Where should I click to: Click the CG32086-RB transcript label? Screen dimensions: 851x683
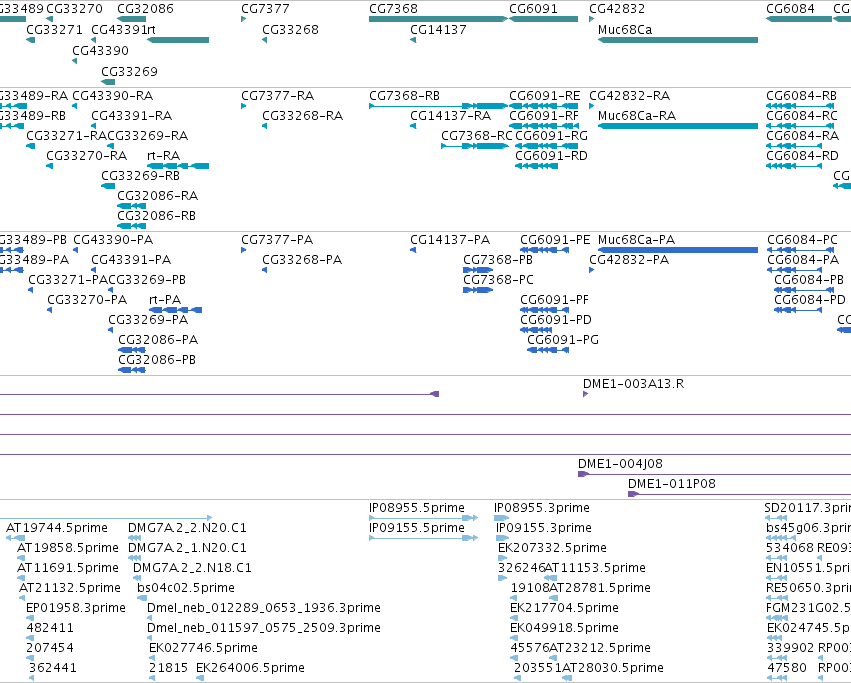tap(156, 216)
